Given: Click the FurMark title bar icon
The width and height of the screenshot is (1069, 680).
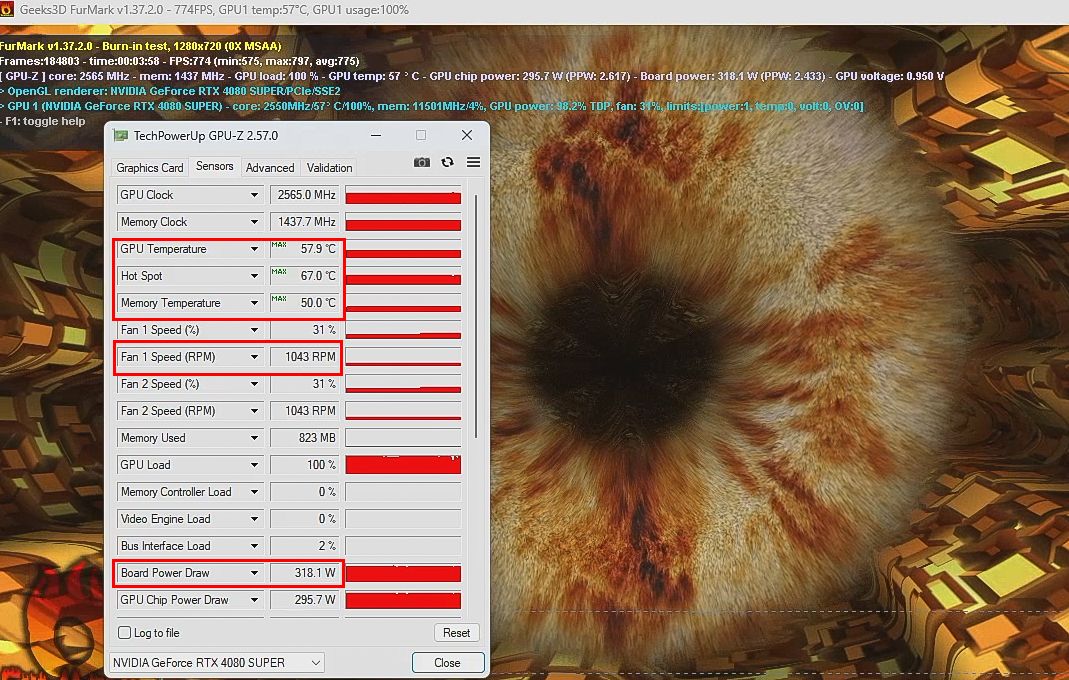Looking at the screenshot, I should pyautogui.click(x=7, y=10).
